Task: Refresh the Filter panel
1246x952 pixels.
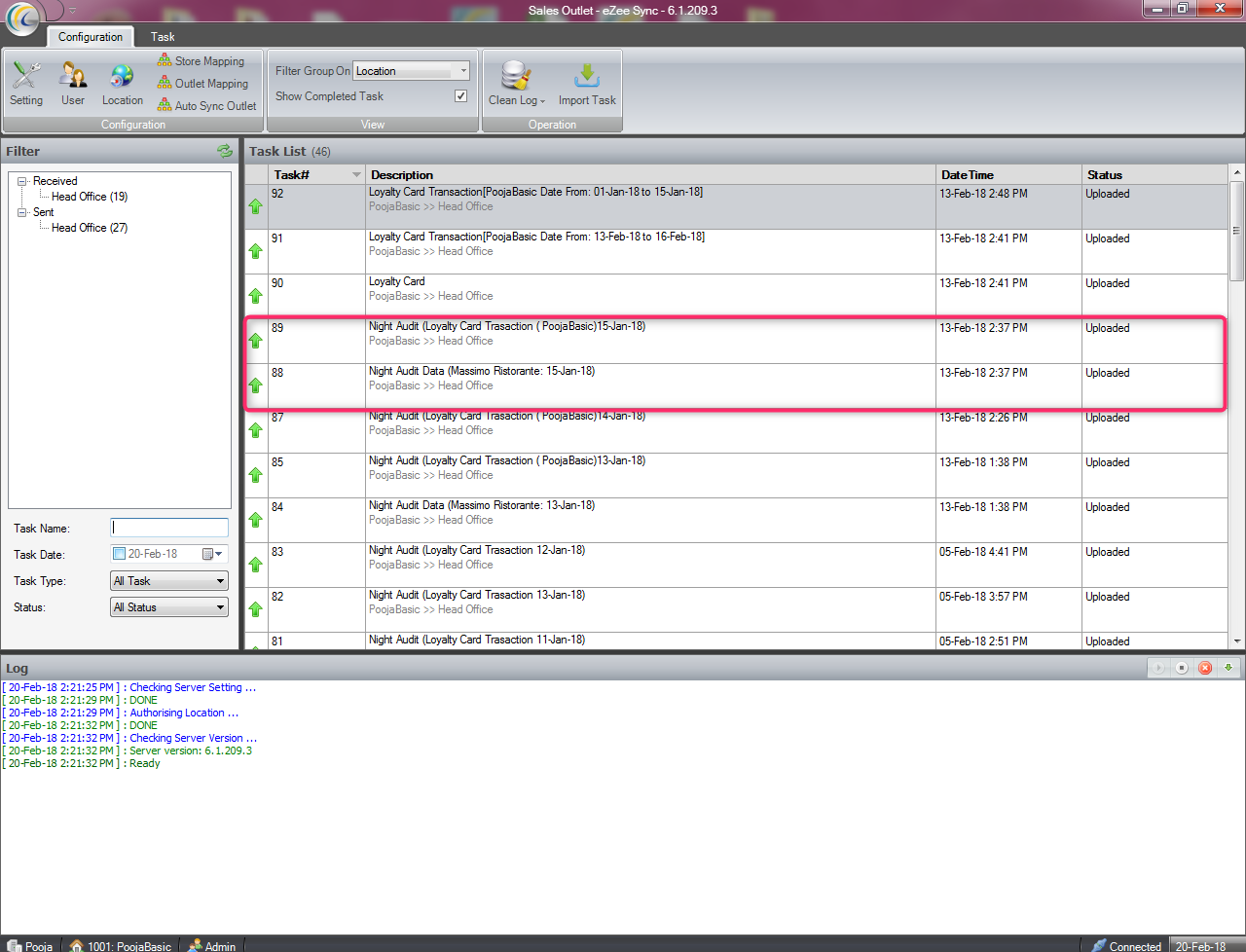Action: 225,151
